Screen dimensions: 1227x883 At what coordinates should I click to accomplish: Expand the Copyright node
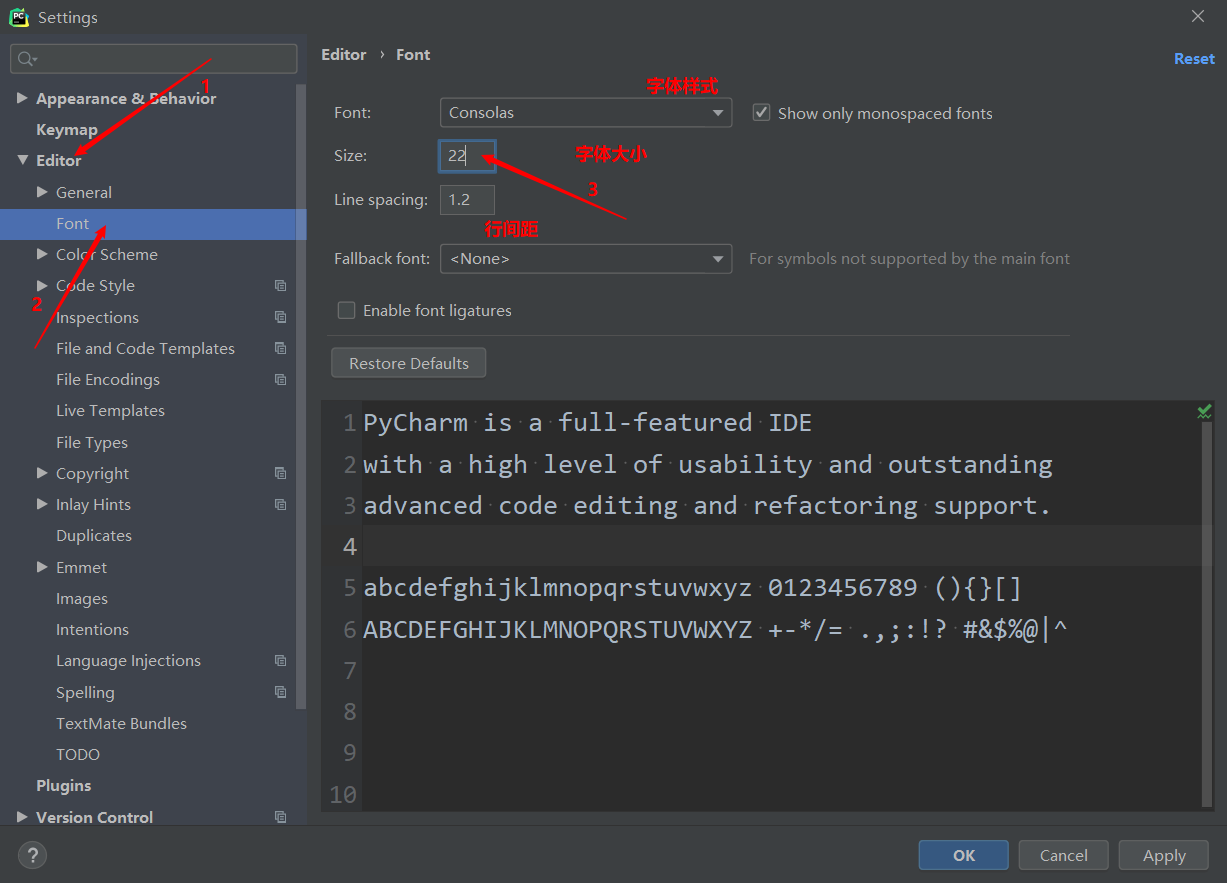pyautogui.click(x=42, y=473)
